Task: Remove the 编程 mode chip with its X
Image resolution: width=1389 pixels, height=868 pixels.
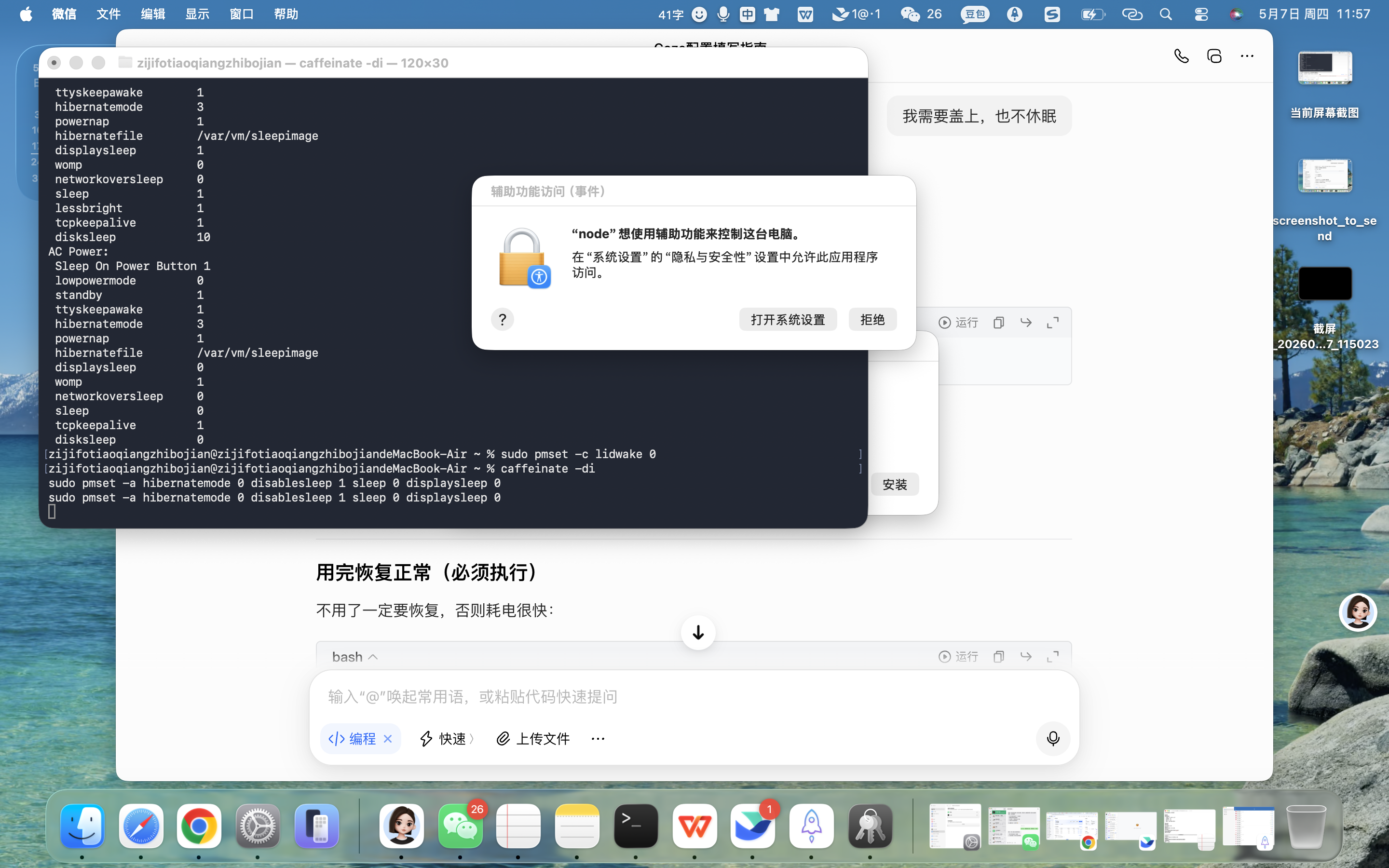Action: click(388, 739)
